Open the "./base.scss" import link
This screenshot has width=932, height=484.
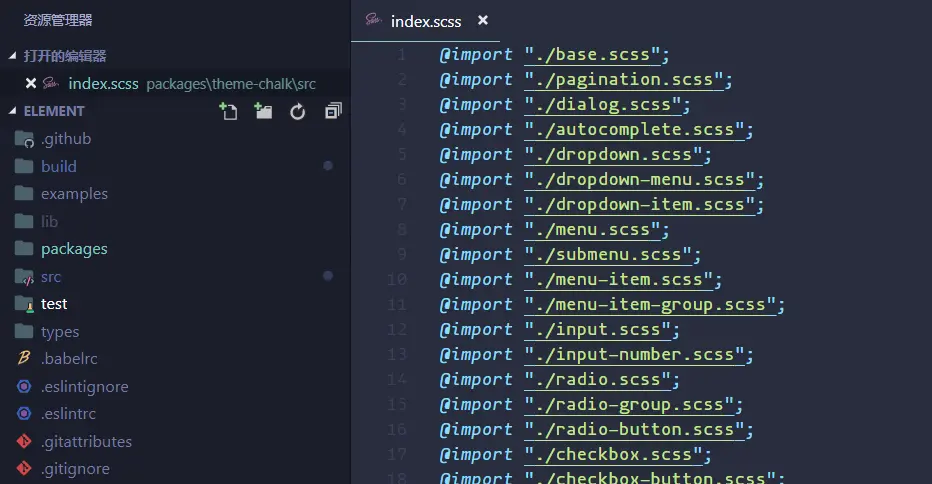point(593,55)
